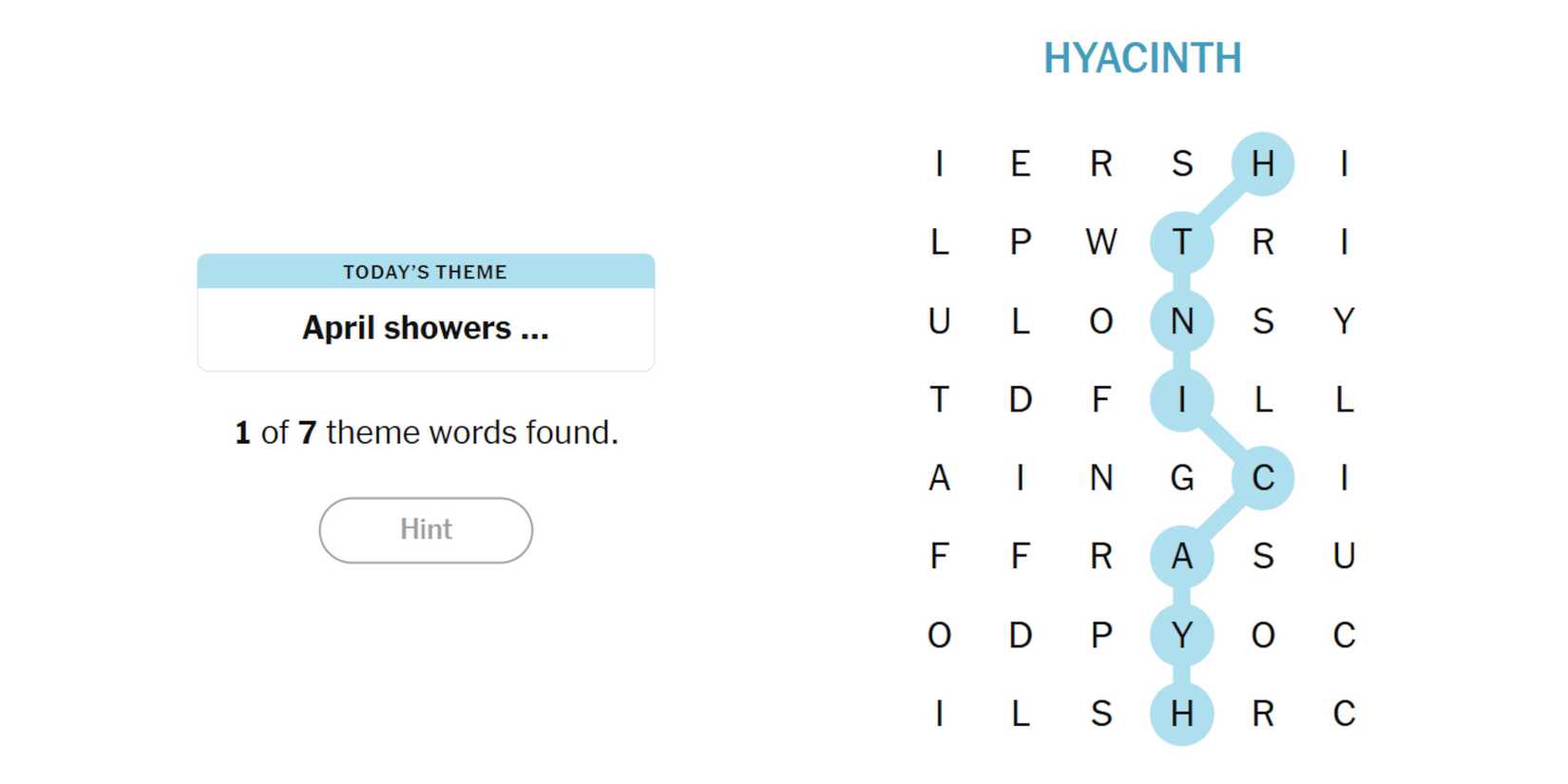
Task: Tap the highlighted letter I
Action: point(1182,399)
